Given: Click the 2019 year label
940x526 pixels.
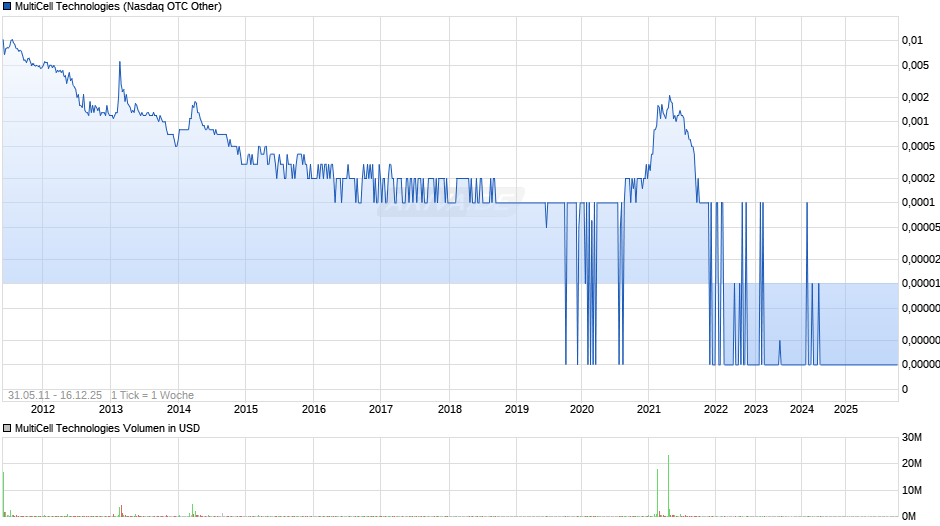Looking at the screenshot, I should pos(517,409).
